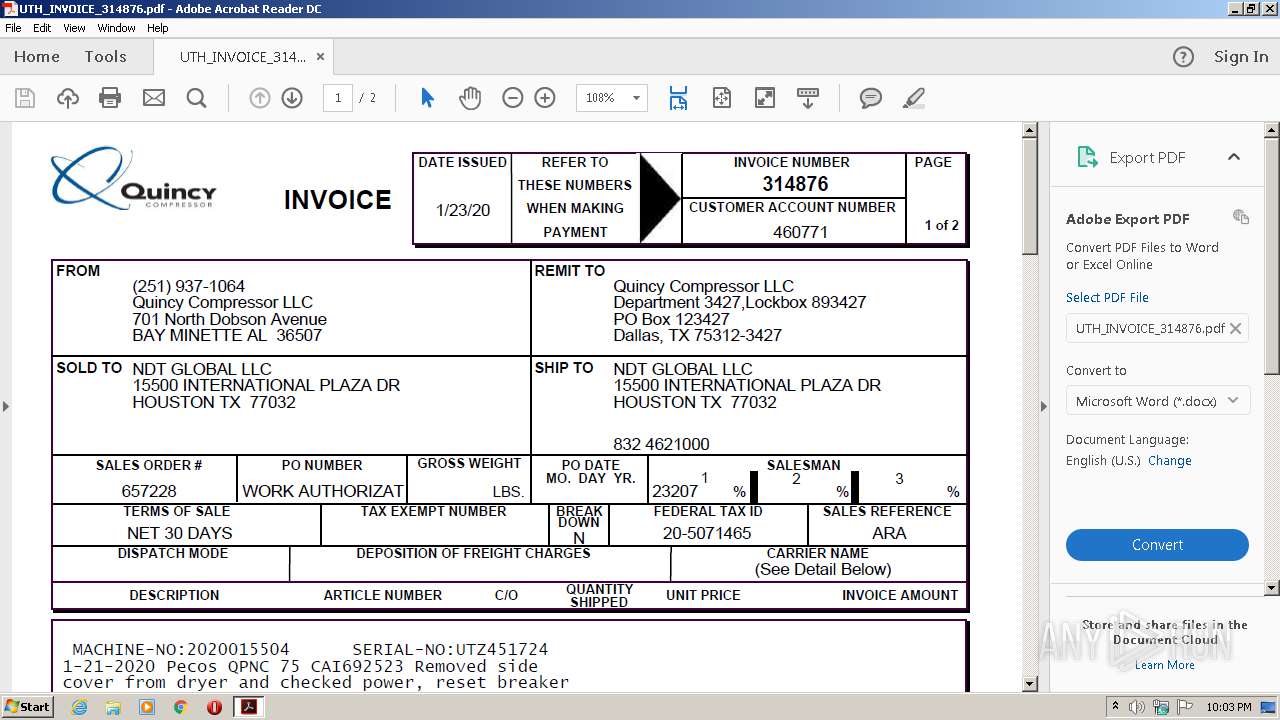
Task: Click federal tax ID 20-5071465
Action: pyautogui.click(x=707, y=533)
